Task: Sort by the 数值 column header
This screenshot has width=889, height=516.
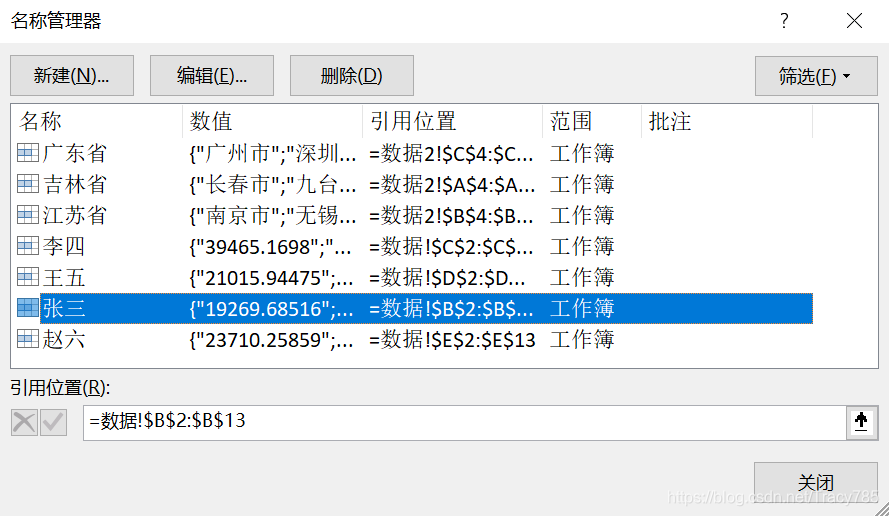Action: [x=273, y=121]
